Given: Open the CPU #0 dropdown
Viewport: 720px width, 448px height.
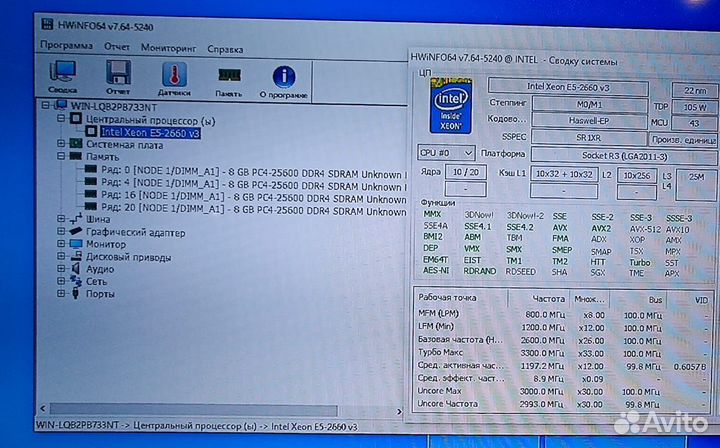Looking at the screenshot, I should pyautogui.click(x=446, y=152).
